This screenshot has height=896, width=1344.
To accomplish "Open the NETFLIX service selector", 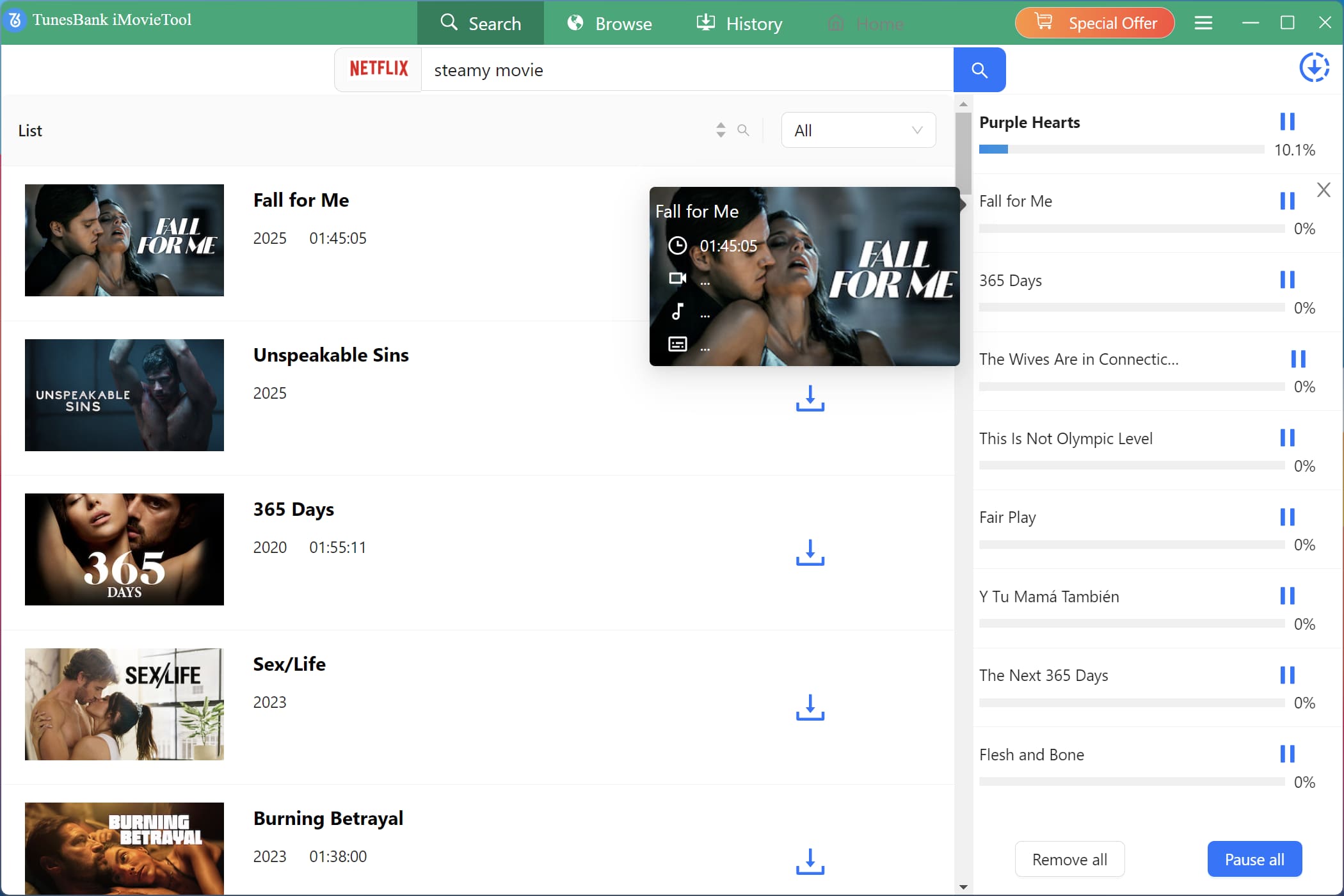I will coord(378,69).
